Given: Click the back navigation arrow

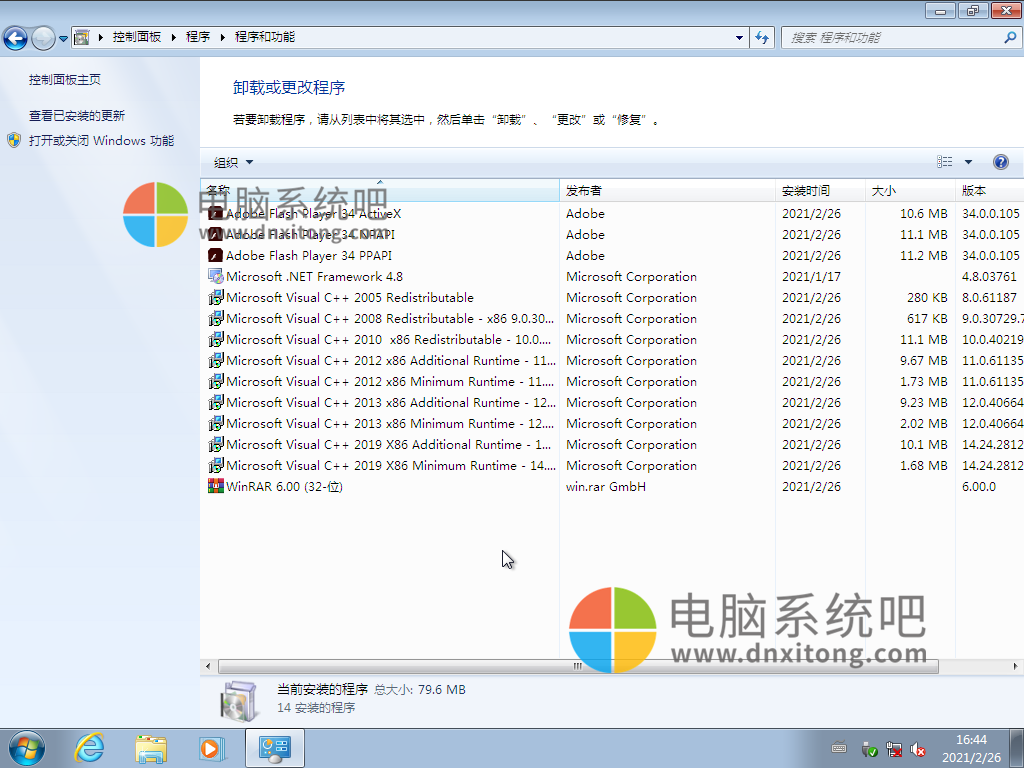Looking at the screenshot, I should point(15,36).
